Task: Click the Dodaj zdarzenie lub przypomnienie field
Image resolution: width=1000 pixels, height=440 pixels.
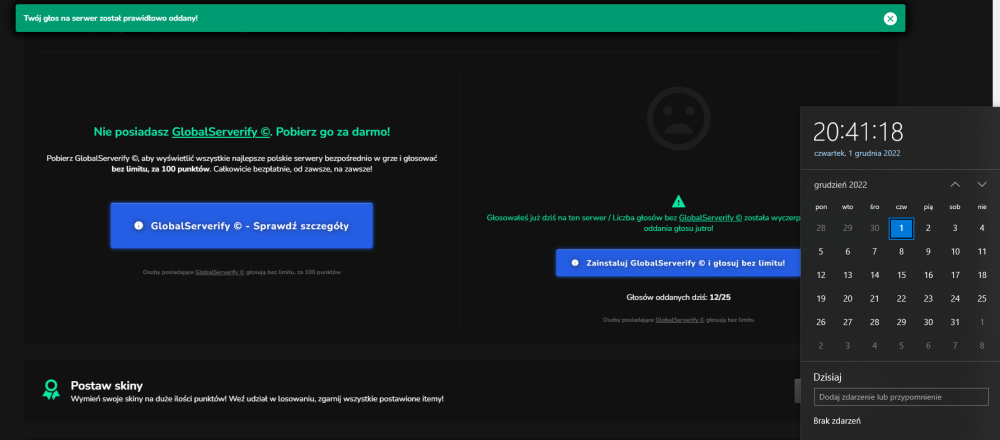Action: tap(901, 397)
